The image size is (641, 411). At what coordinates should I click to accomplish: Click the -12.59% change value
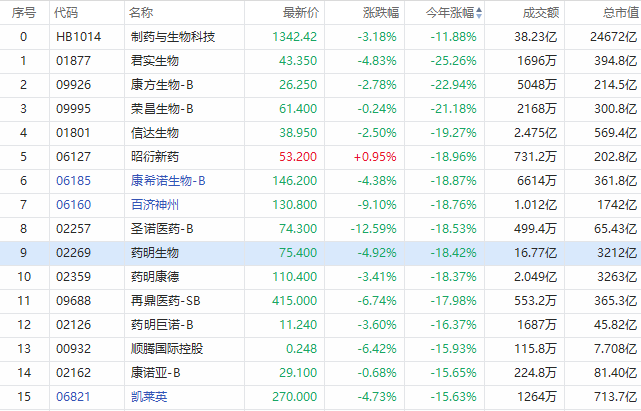click(374, 229)
